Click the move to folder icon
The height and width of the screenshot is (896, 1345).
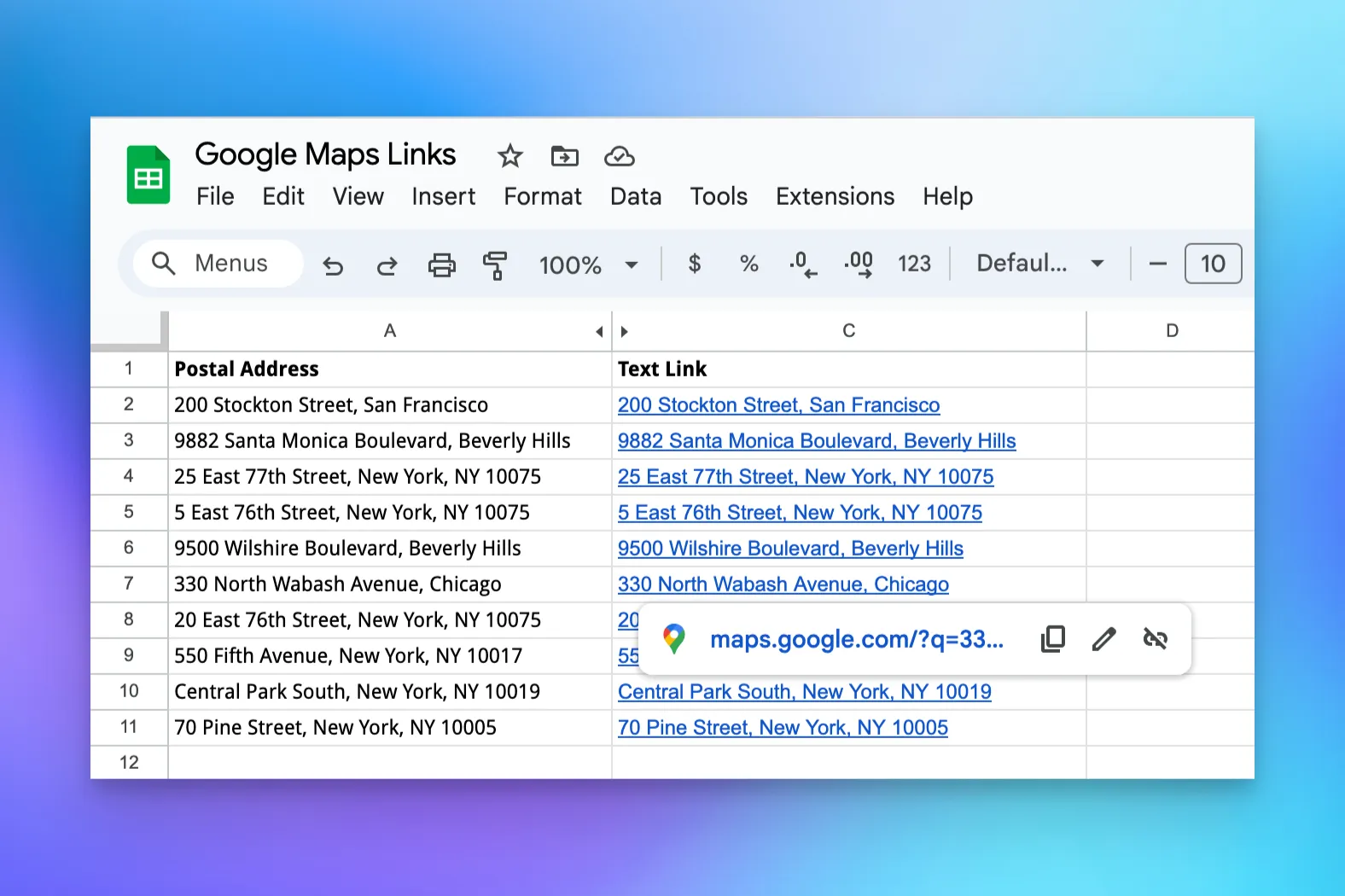click(564, 156)
